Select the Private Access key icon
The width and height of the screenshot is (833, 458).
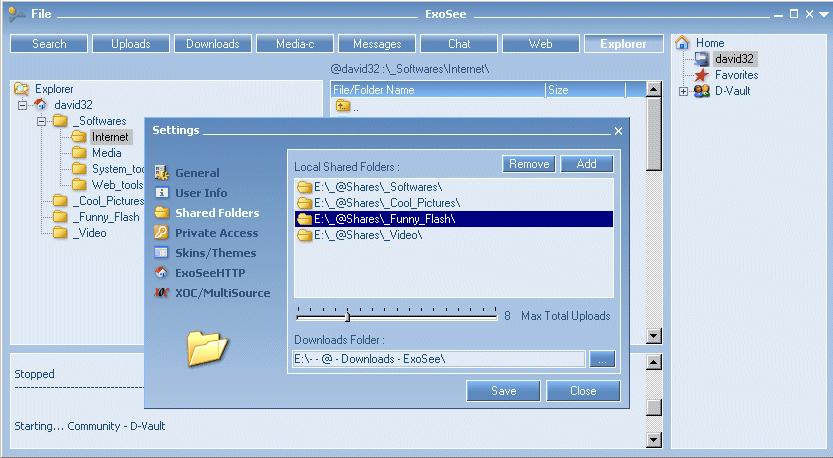point(161,233)
